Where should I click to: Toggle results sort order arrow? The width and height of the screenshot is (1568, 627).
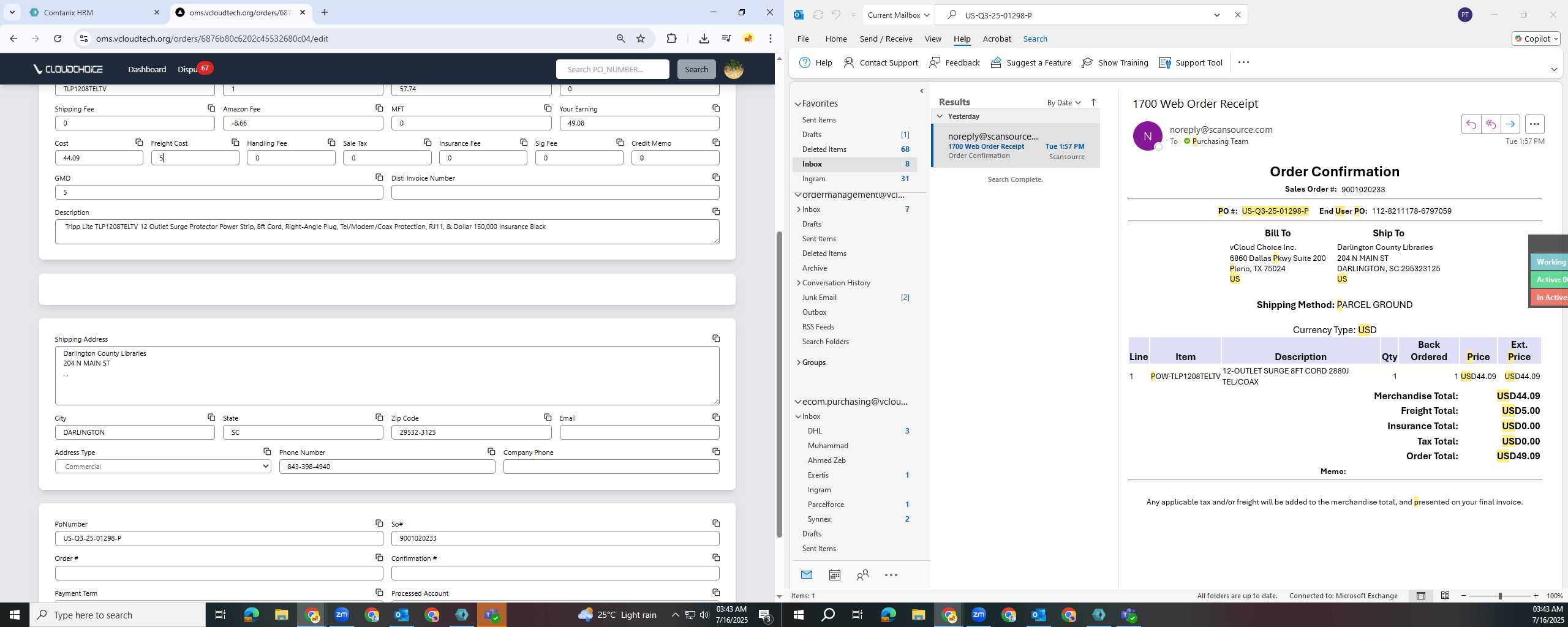coord(1093,102)
